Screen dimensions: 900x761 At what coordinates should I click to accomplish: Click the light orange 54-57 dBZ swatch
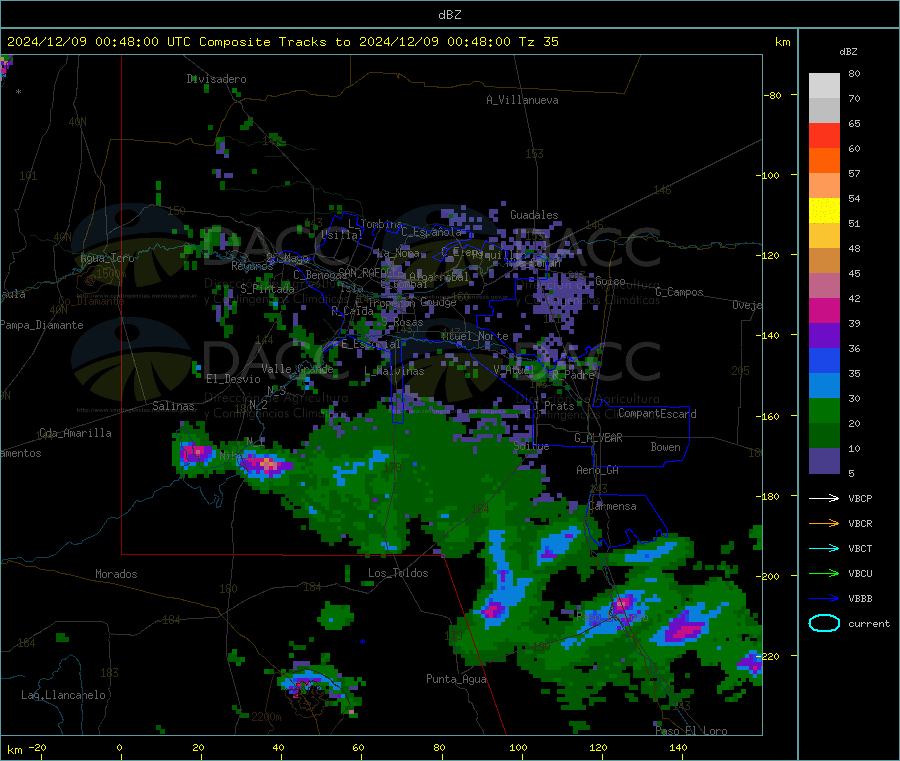(824, 185)
